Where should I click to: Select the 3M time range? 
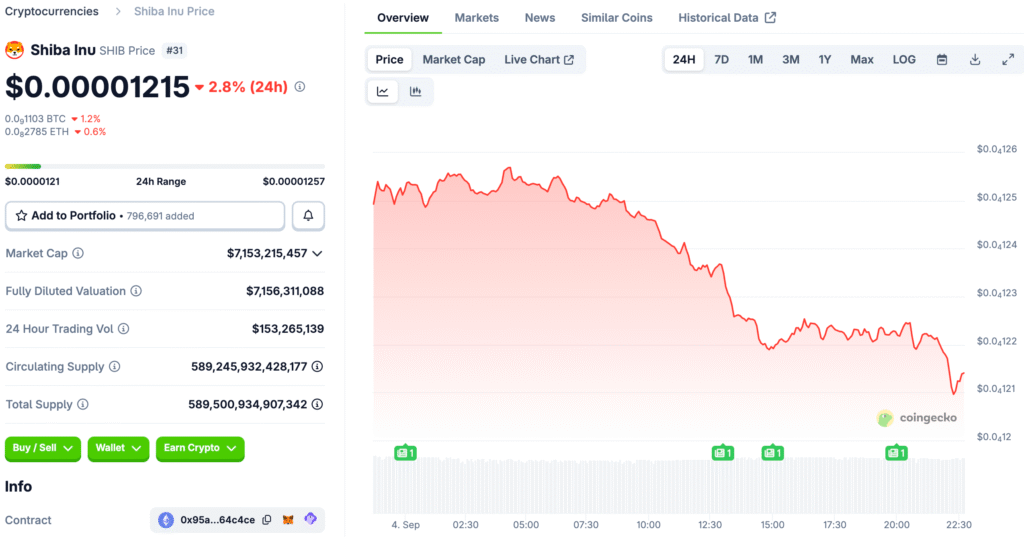[790, 59]
